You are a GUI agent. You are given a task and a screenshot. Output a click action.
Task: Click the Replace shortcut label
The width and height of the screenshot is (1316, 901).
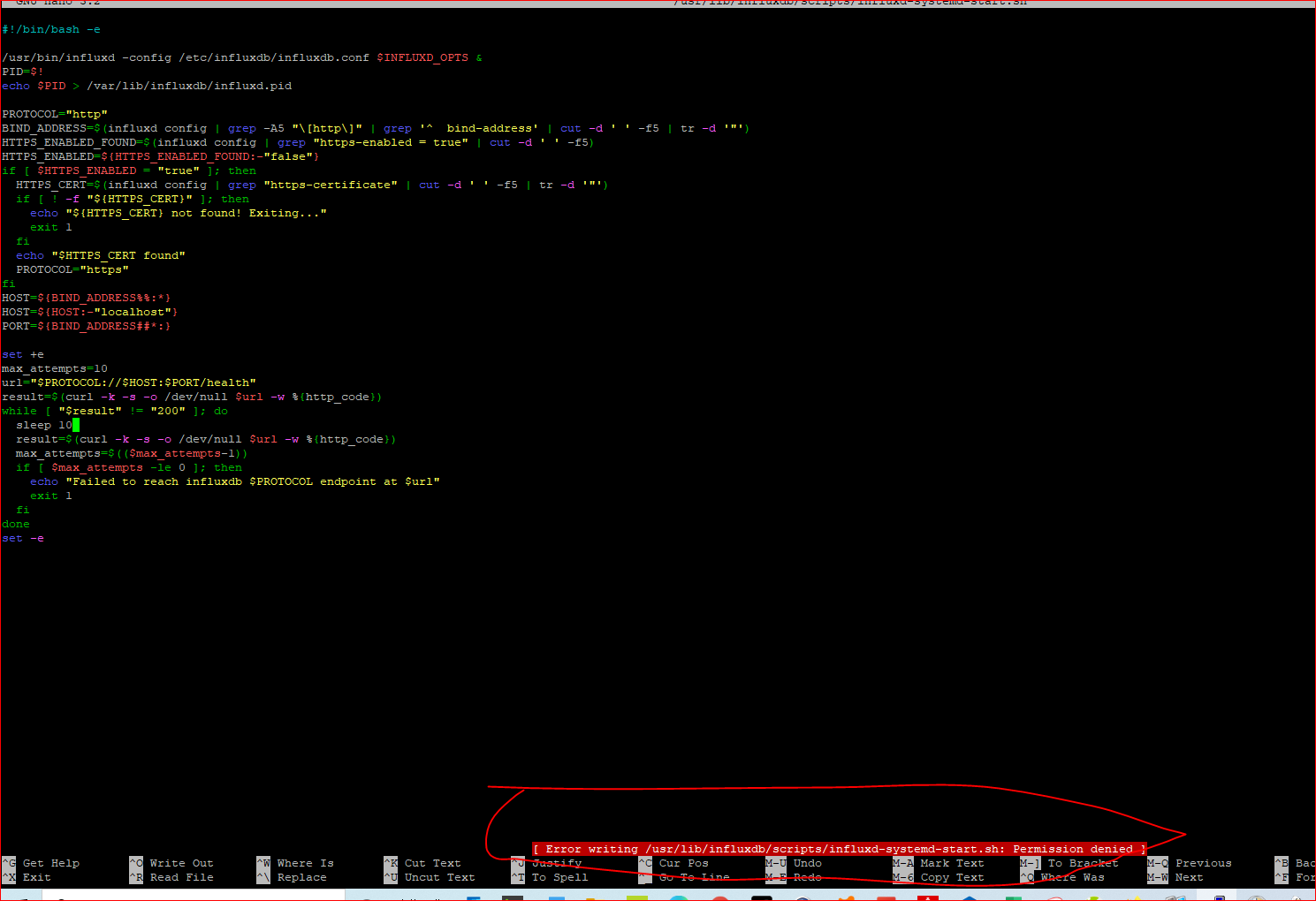301,877
